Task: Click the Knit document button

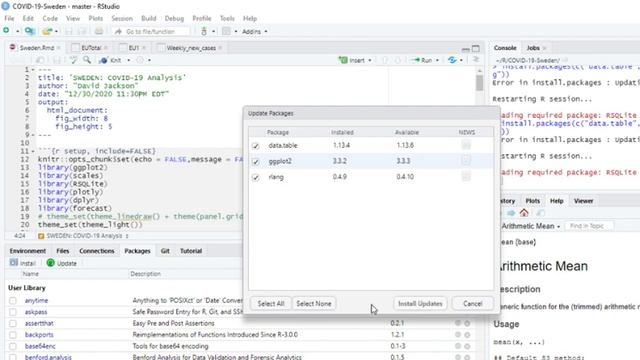Action: pyautogui.click(x=111, y=60)
